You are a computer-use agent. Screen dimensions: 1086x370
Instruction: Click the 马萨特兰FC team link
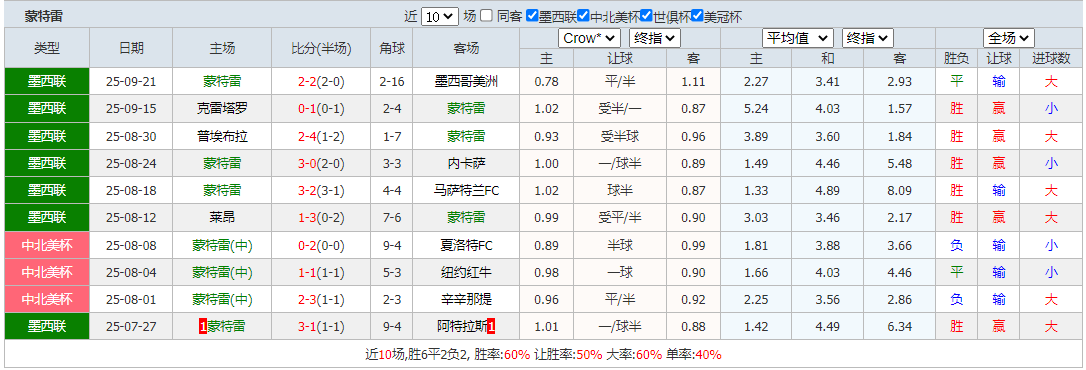[466, 191]
